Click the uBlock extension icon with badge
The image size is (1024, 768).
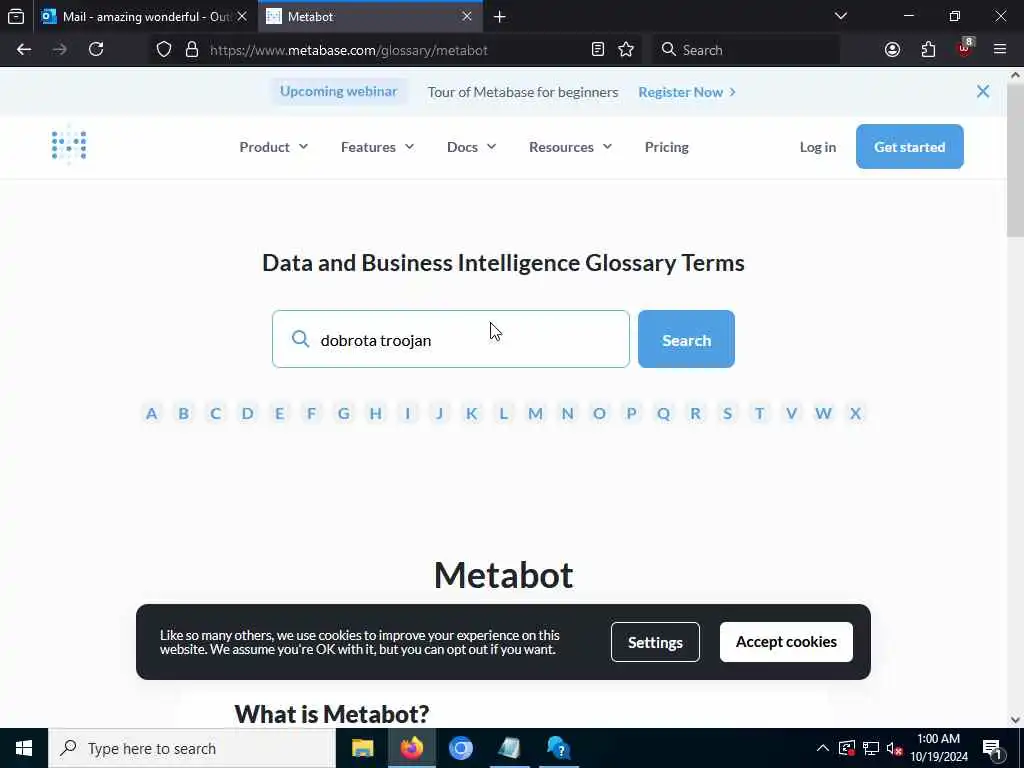click(965, 48)
